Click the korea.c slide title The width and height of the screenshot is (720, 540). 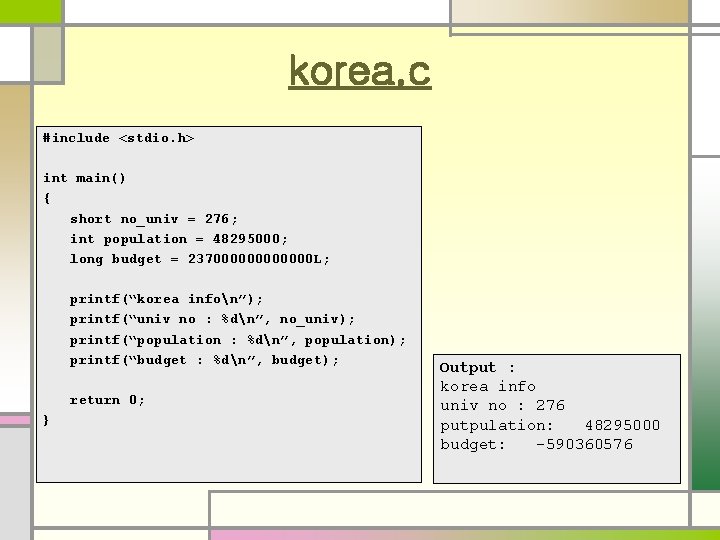[x=360, y=71]
